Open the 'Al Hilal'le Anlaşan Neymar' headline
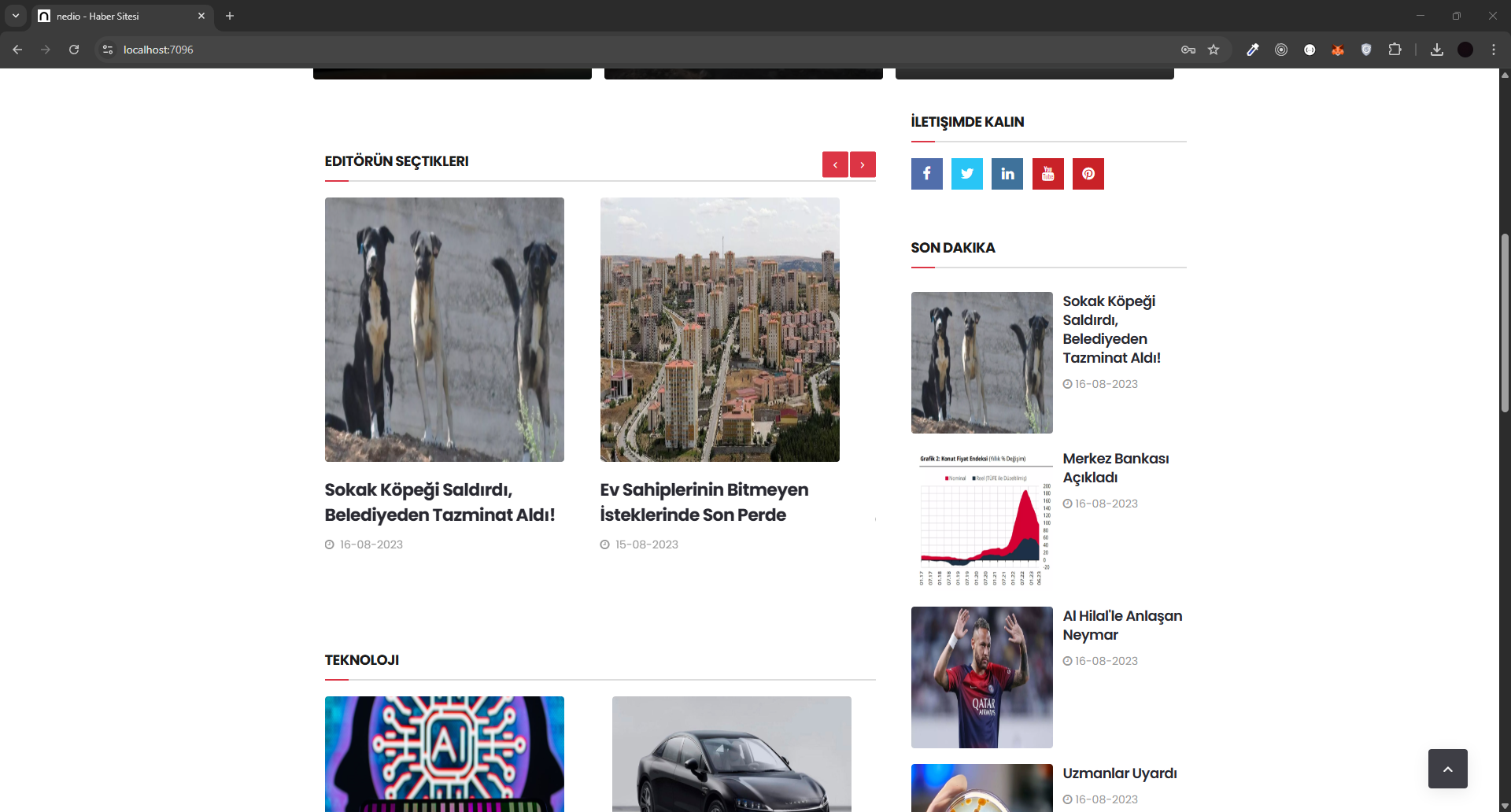Viewport: 1511px width, 812px height. coord(1121,626)
